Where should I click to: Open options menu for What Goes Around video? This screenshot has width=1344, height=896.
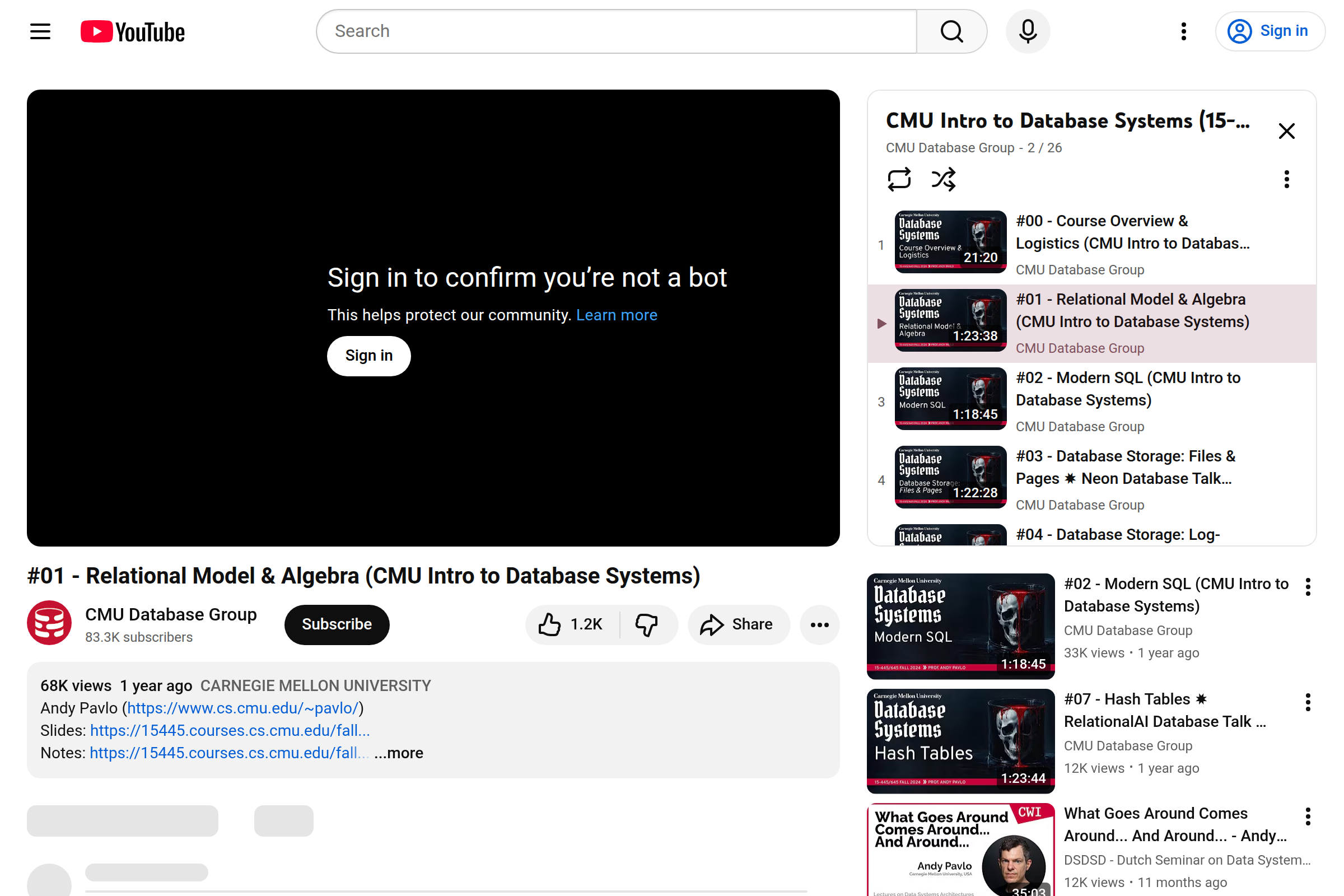tap(1308, 816)
